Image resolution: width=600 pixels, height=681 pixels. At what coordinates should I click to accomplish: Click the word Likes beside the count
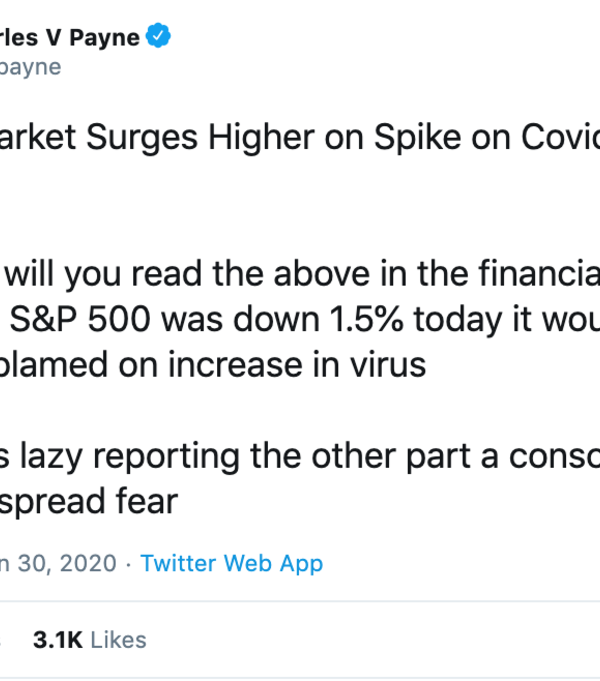[x=118, y=640]
